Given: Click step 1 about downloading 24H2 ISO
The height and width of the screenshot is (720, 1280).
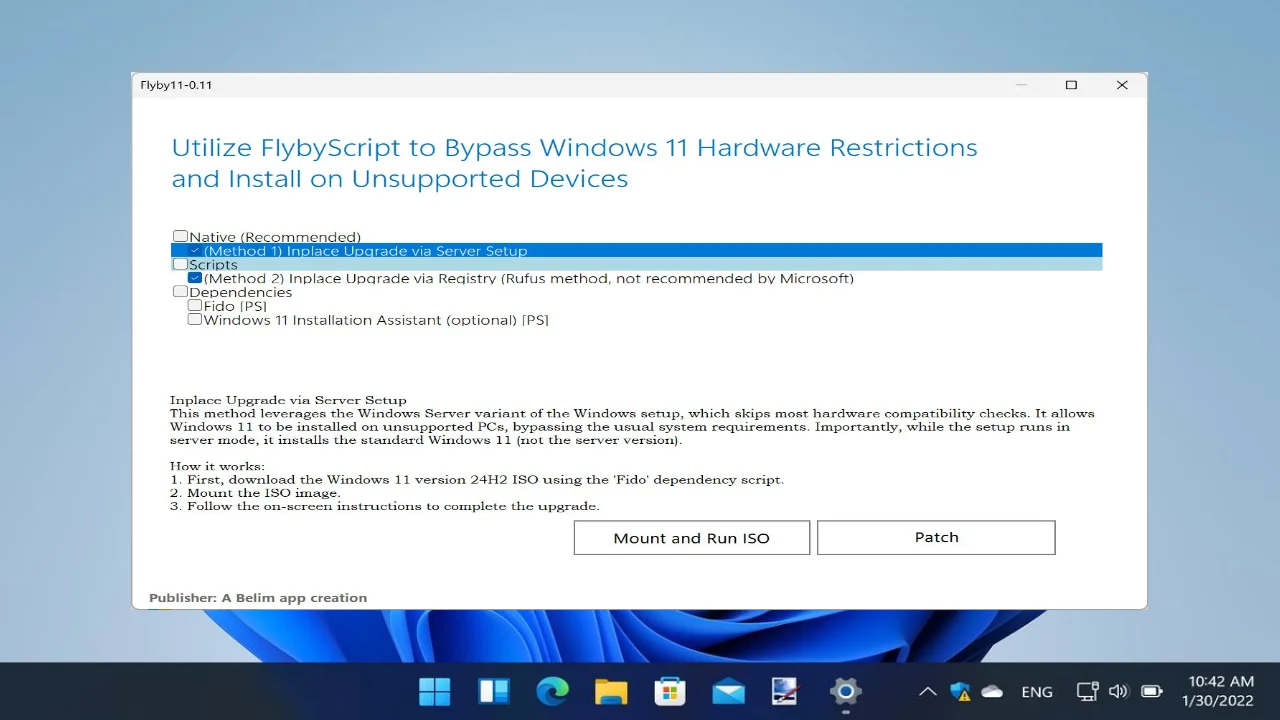Looking at the screenshot, I should click(x=477, y=480).
